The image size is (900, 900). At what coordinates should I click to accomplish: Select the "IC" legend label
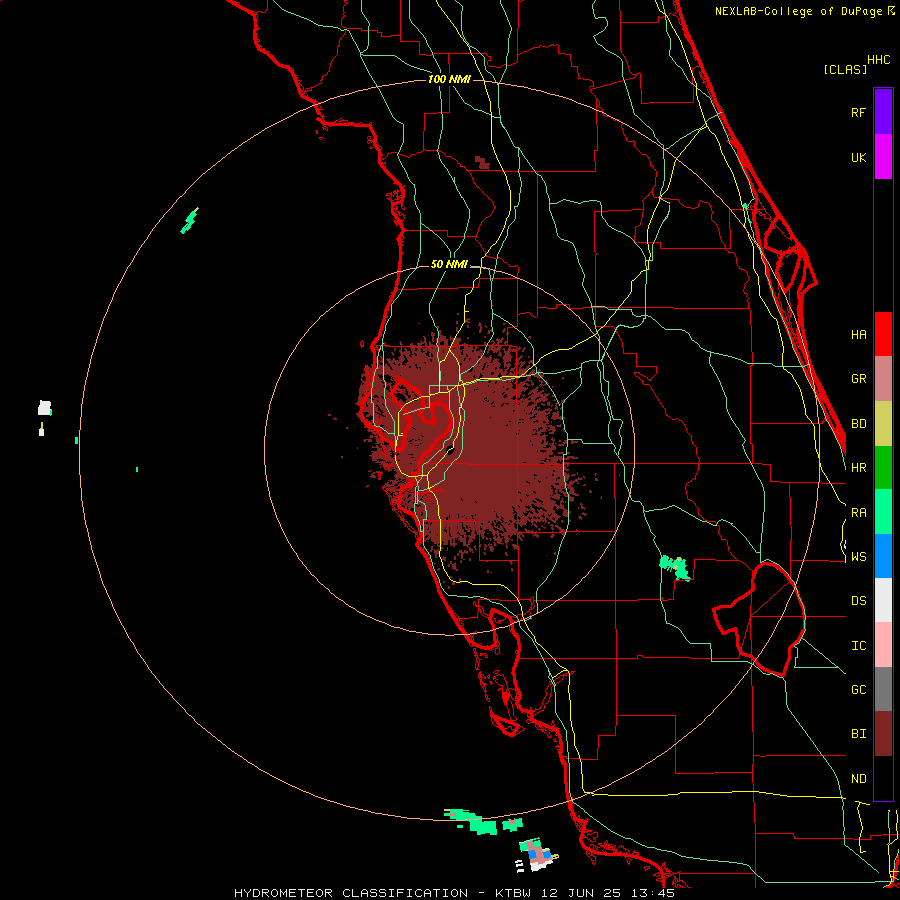tap(858, 646)
